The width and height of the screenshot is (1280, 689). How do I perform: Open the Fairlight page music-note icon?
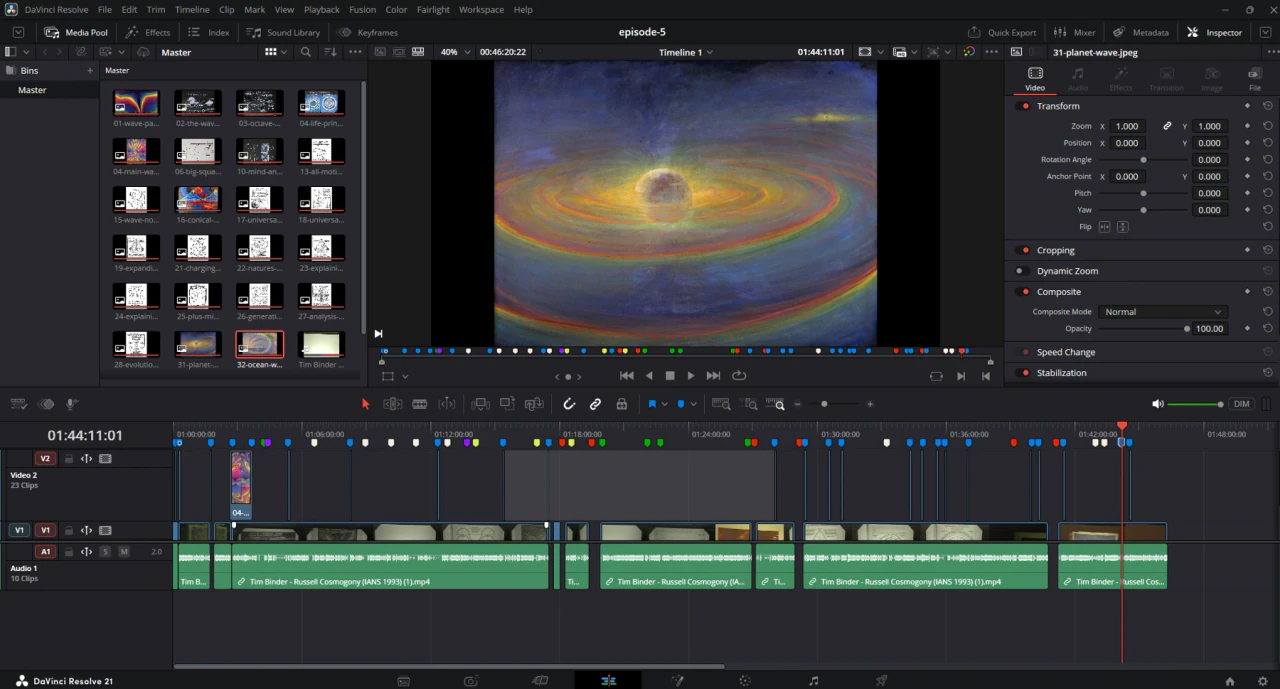(813, 681)
